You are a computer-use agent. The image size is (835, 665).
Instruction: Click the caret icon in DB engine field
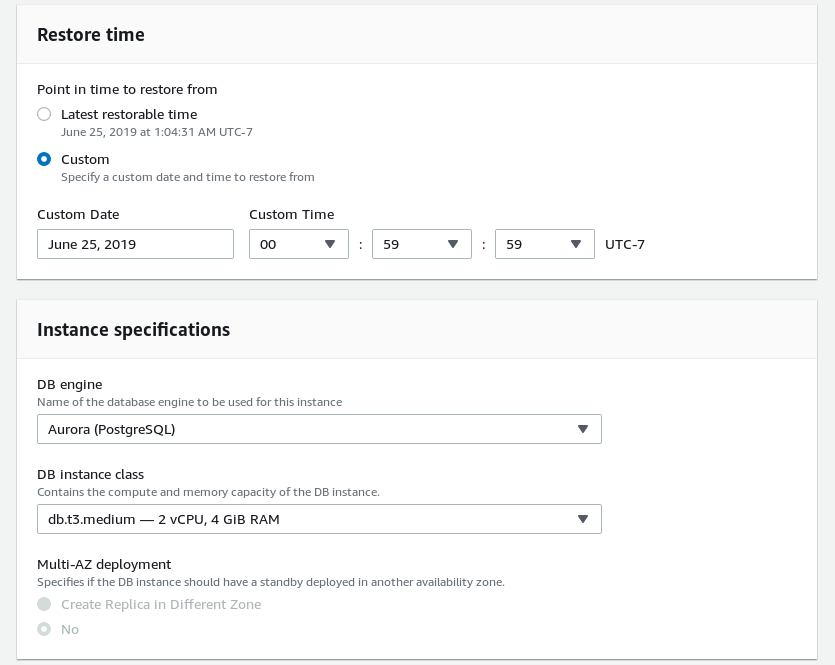click(583, 429)
